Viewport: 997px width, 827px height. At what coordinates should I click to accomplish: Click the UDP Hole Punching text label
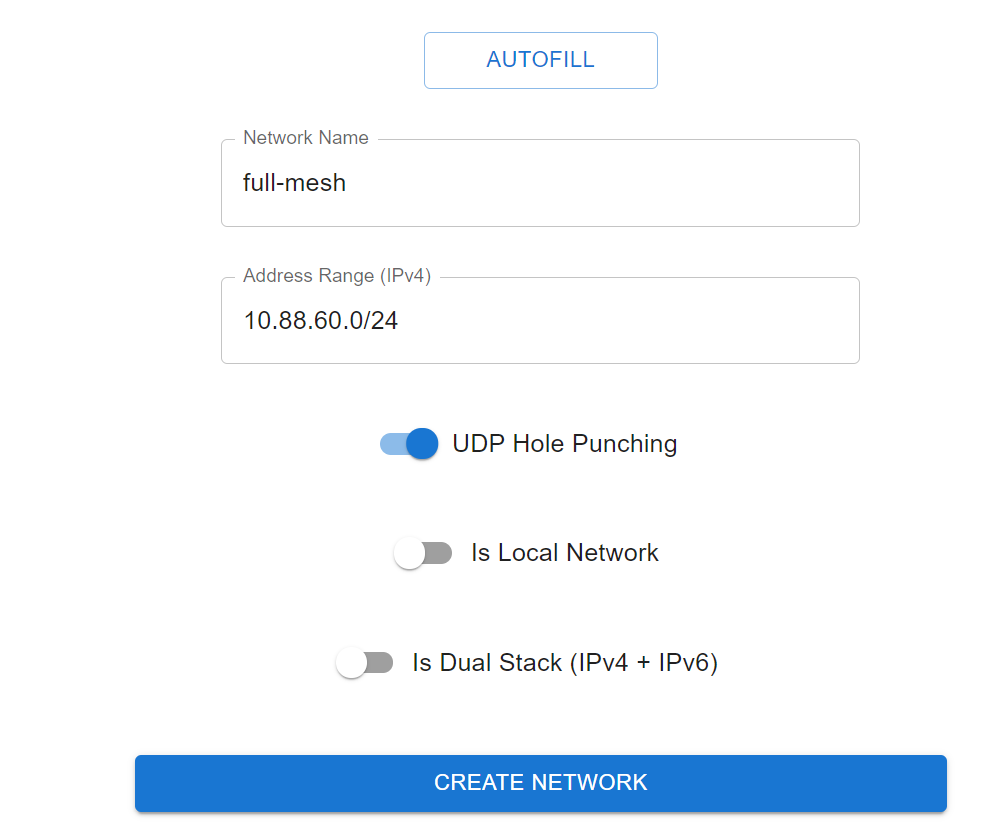coord(564,443)
